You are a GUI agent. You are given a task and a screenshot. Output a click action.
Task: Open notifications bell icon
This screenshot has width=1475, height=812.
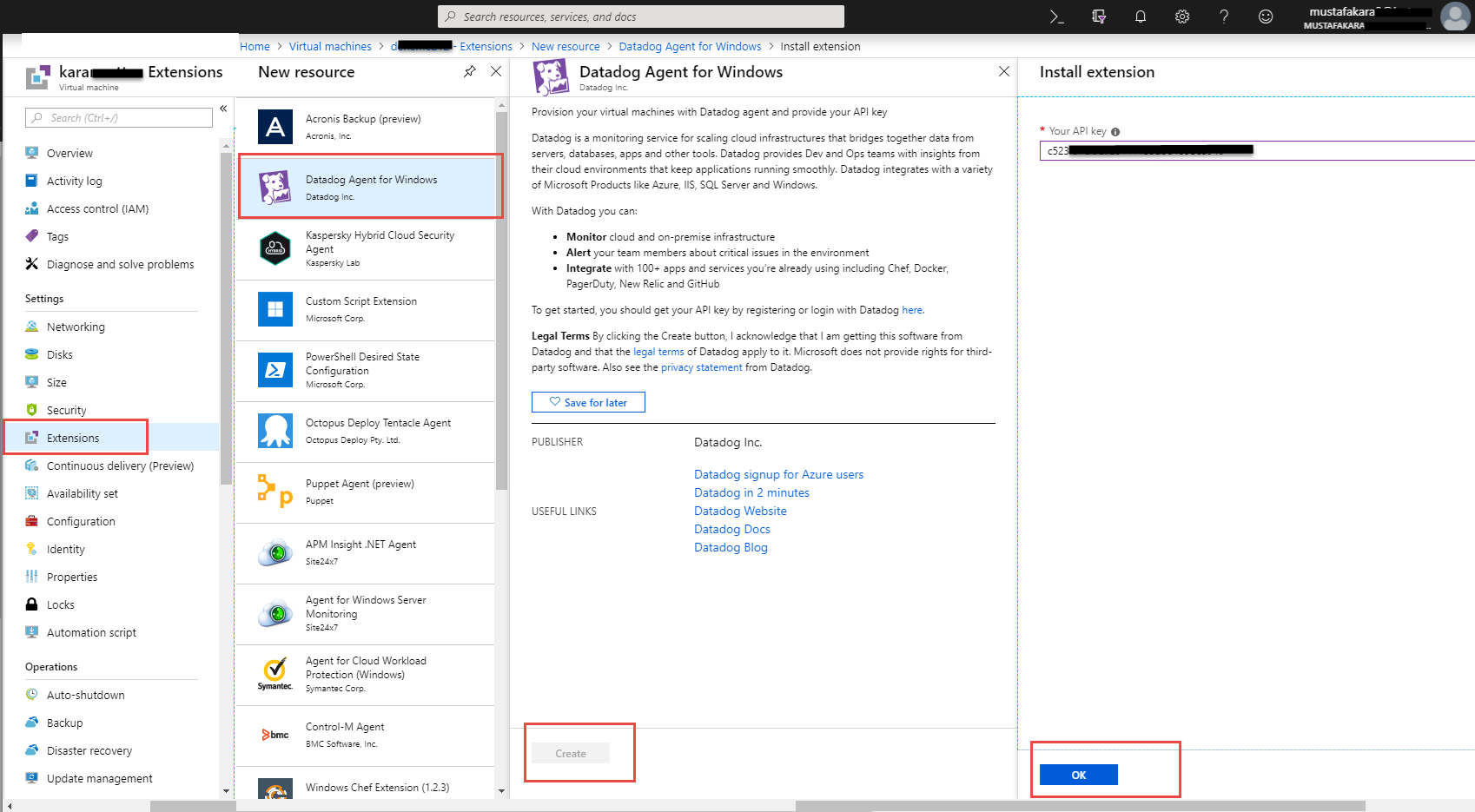coord(1141,17)
